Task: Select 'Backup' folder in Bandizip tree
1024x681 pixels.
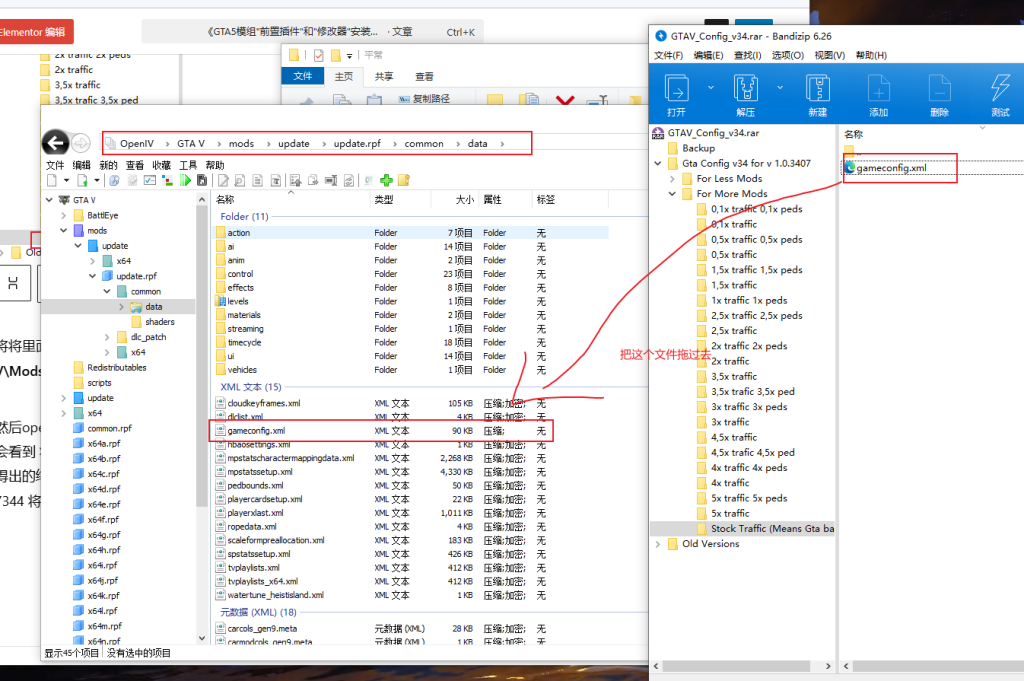Action: coord(698,148)
